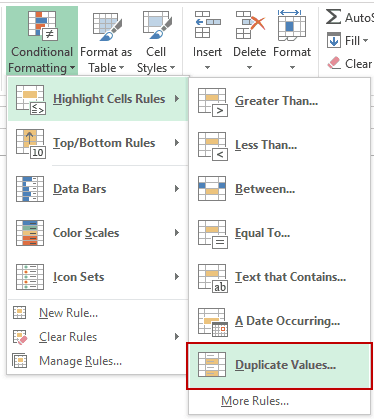Choose Less Than... menu entry

(279, 145)
